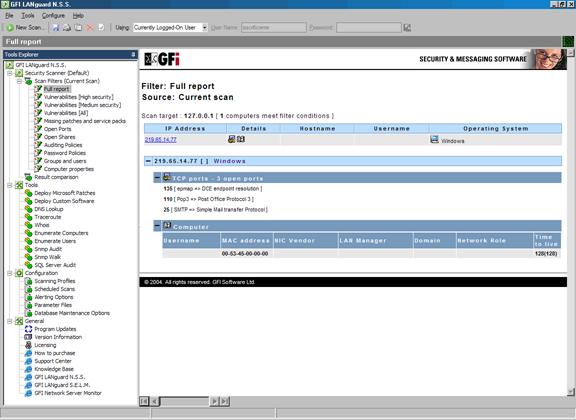Select Groups and users filter
The height and width of the screenshot is (420, 576).
pyautogui.click(x=65, y=161)
